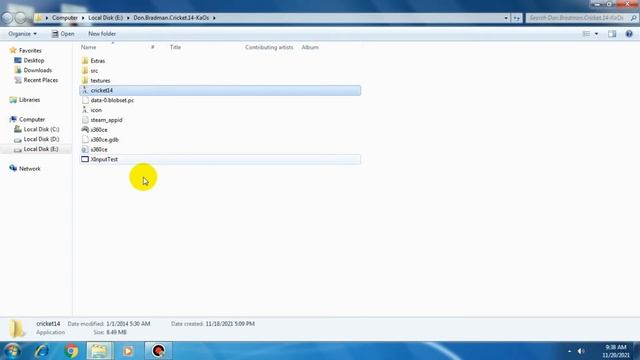This screenshot has width=640, height=360.
Task: Open the Extras folder
Action: 98,61
